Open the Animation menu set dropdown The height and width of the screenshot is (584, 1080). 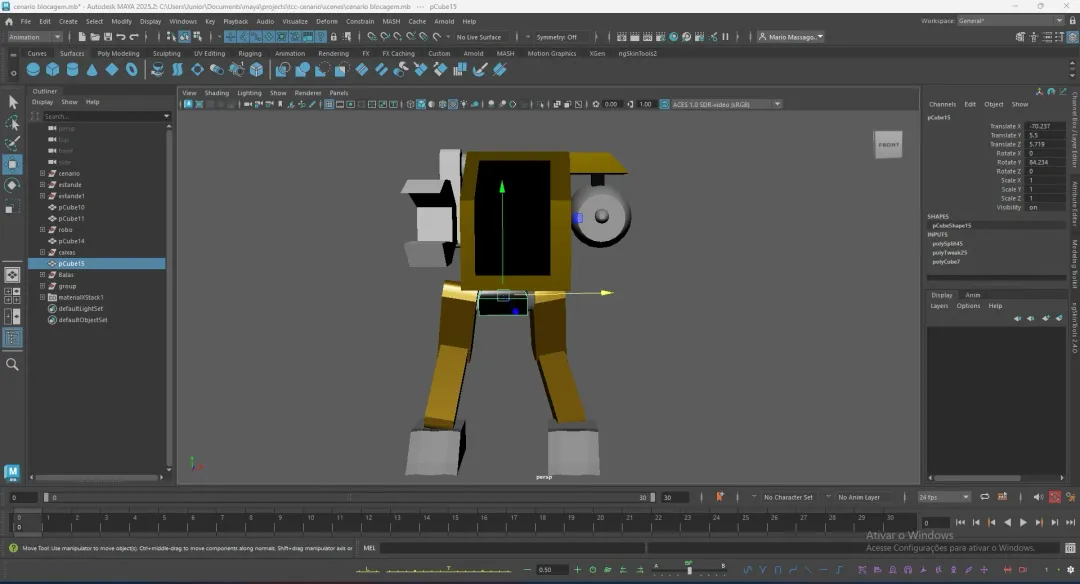pyautogui.click(x=34, y=36)
